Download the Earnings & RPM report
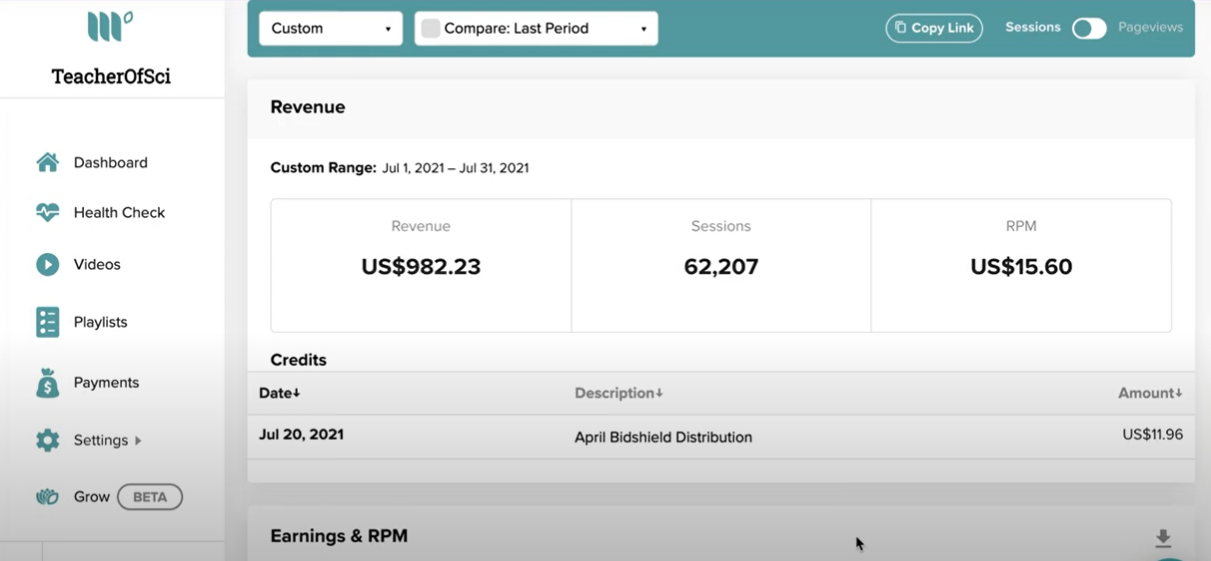Viewport: 1211px width, 561px height. [x=1163, y=539]
